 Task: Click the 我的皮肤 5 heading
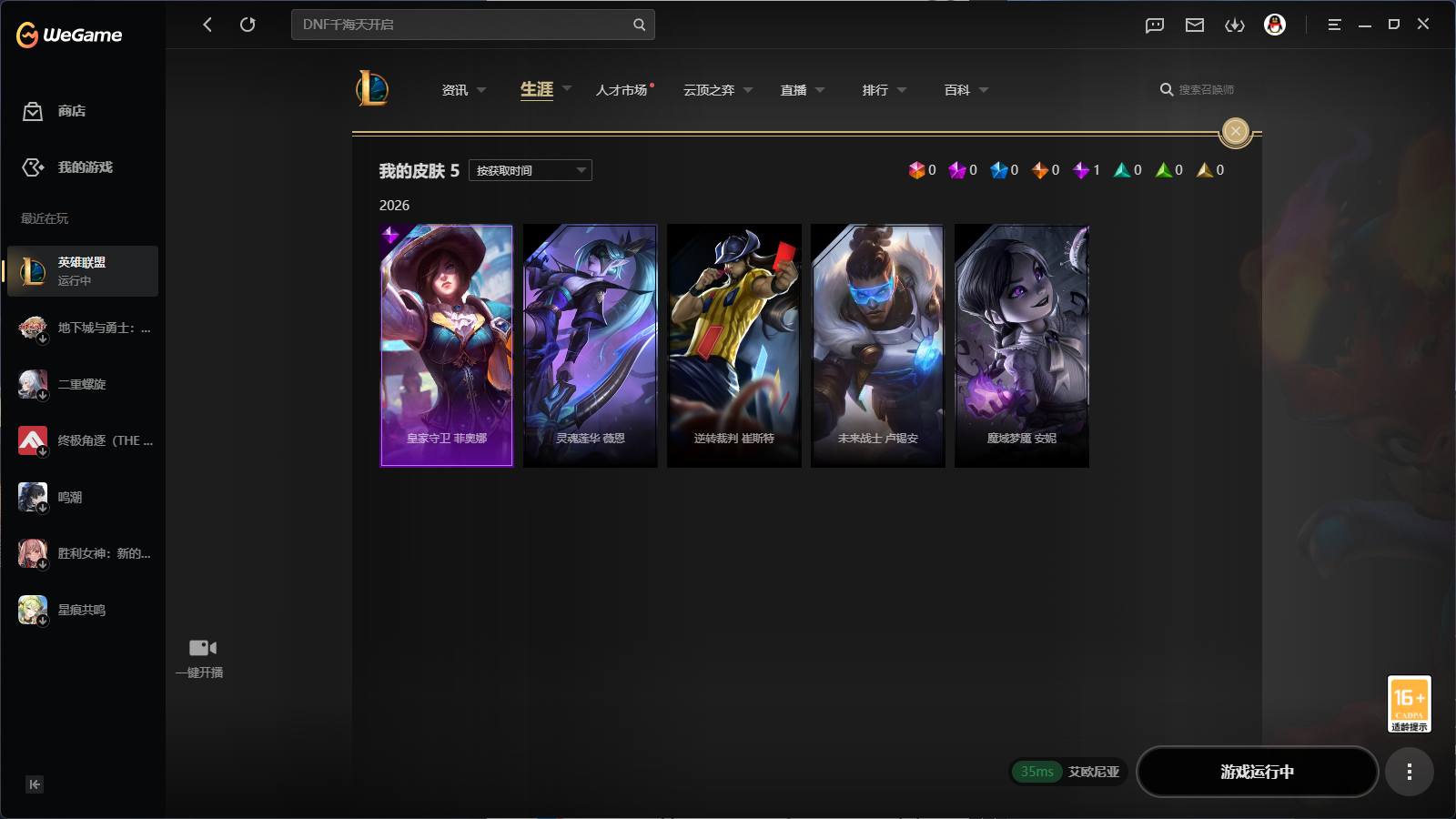[420, 171]
